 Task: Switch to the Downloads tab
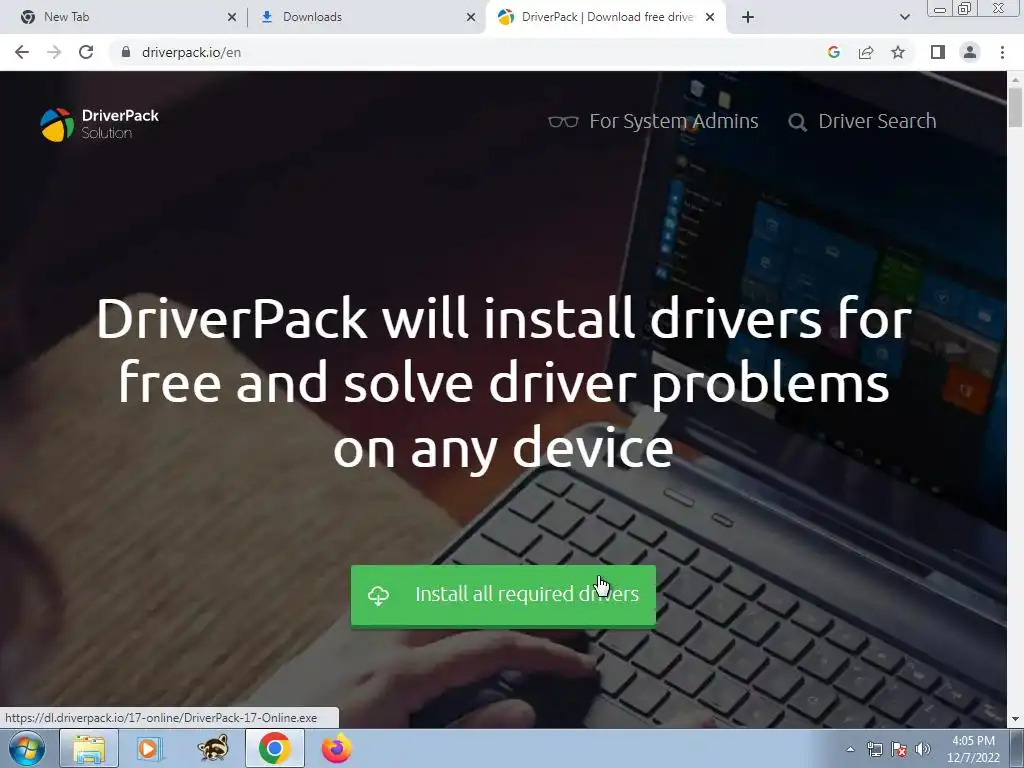[366, 17]
